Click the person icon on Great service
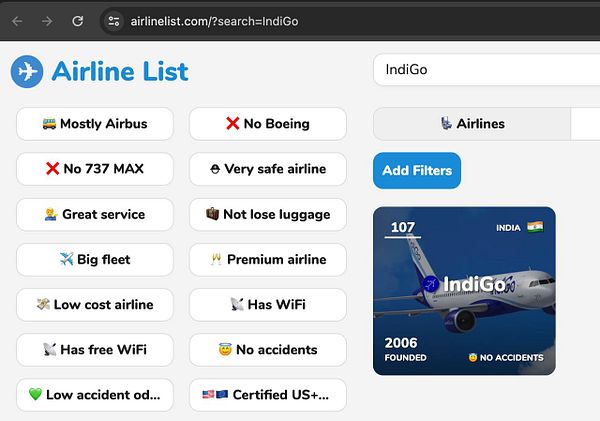This screenshot has height=421, width=600. tap(51, 214)
